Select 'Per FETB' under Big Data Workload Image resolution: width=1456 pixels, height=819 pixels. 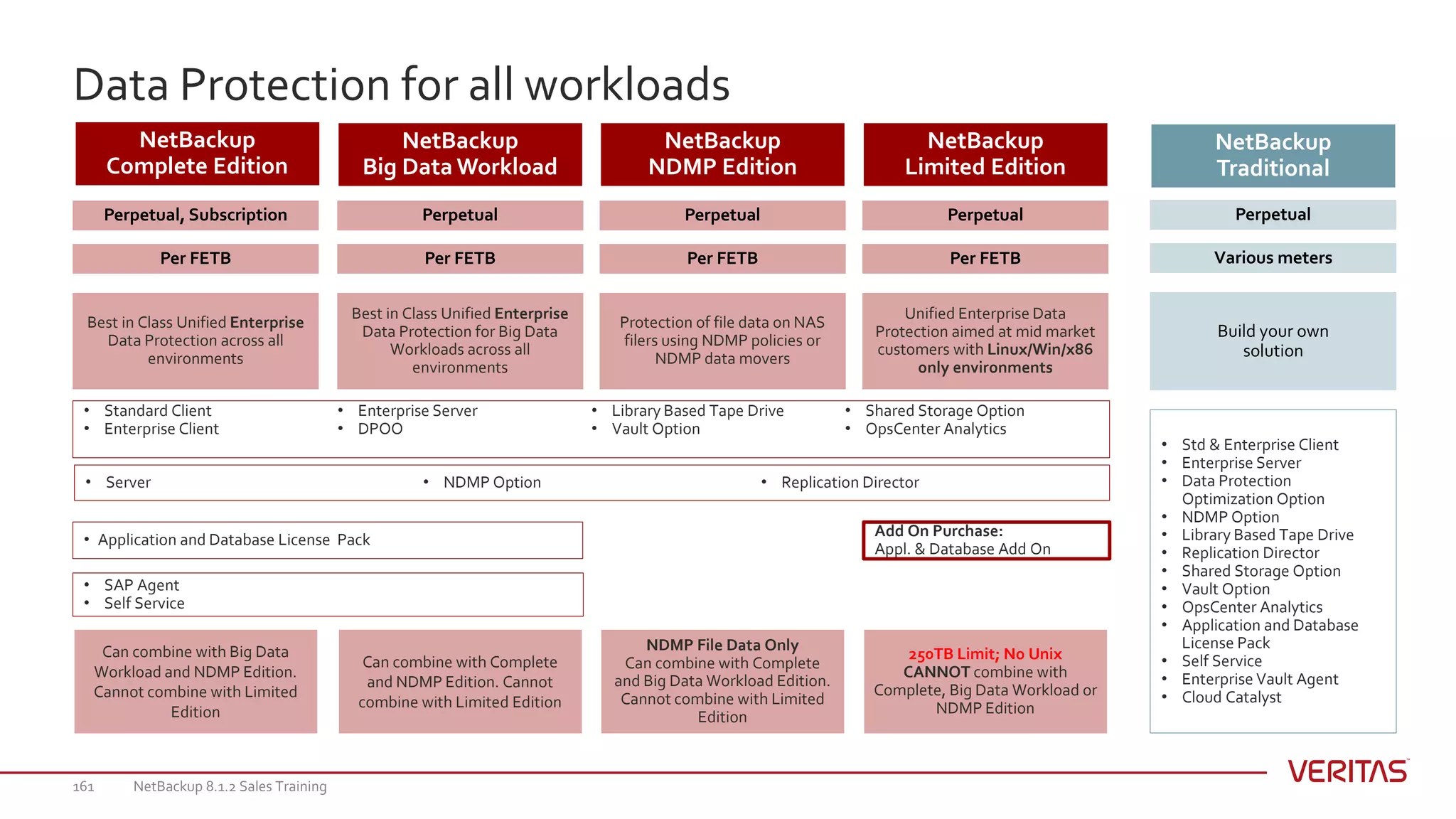pyautogui.click(x=460, y=258)
